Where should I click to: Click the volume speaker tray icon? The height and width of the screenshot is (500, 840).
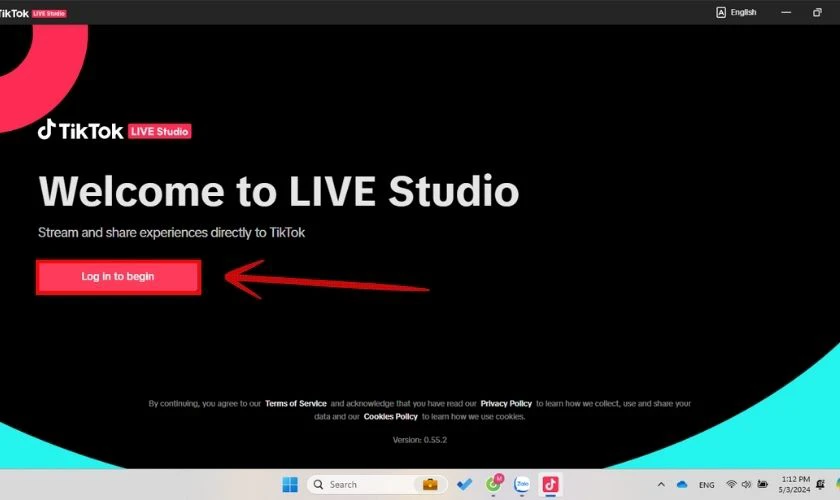point(746,484)
